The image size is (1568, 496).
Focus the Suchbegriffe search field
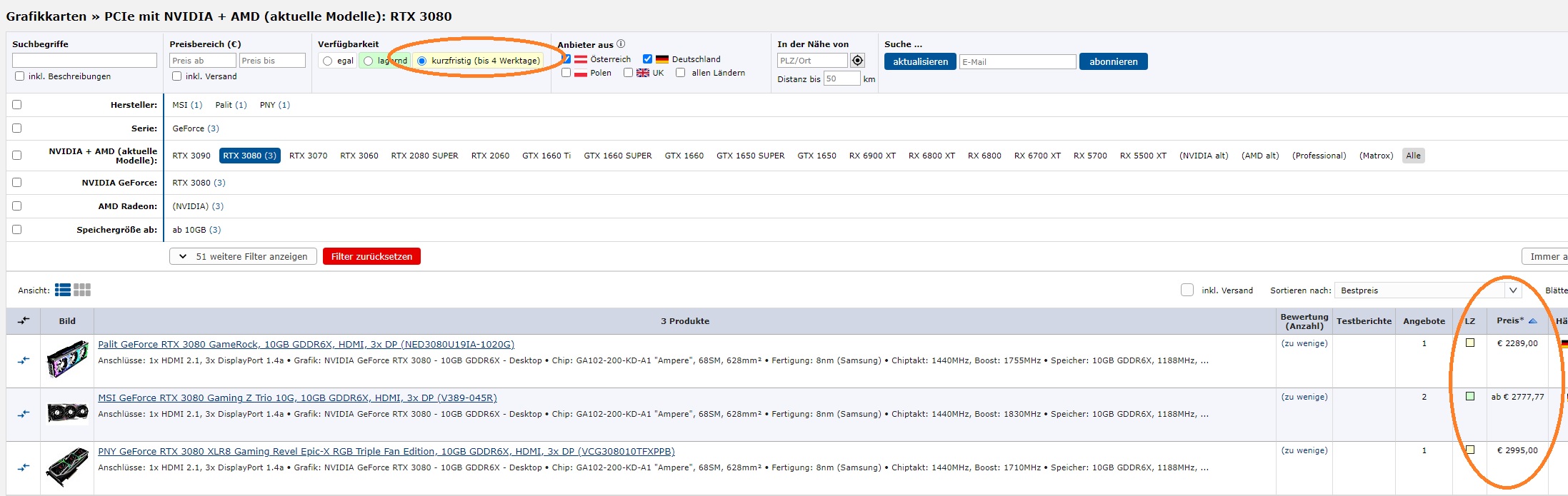(84, 61)
